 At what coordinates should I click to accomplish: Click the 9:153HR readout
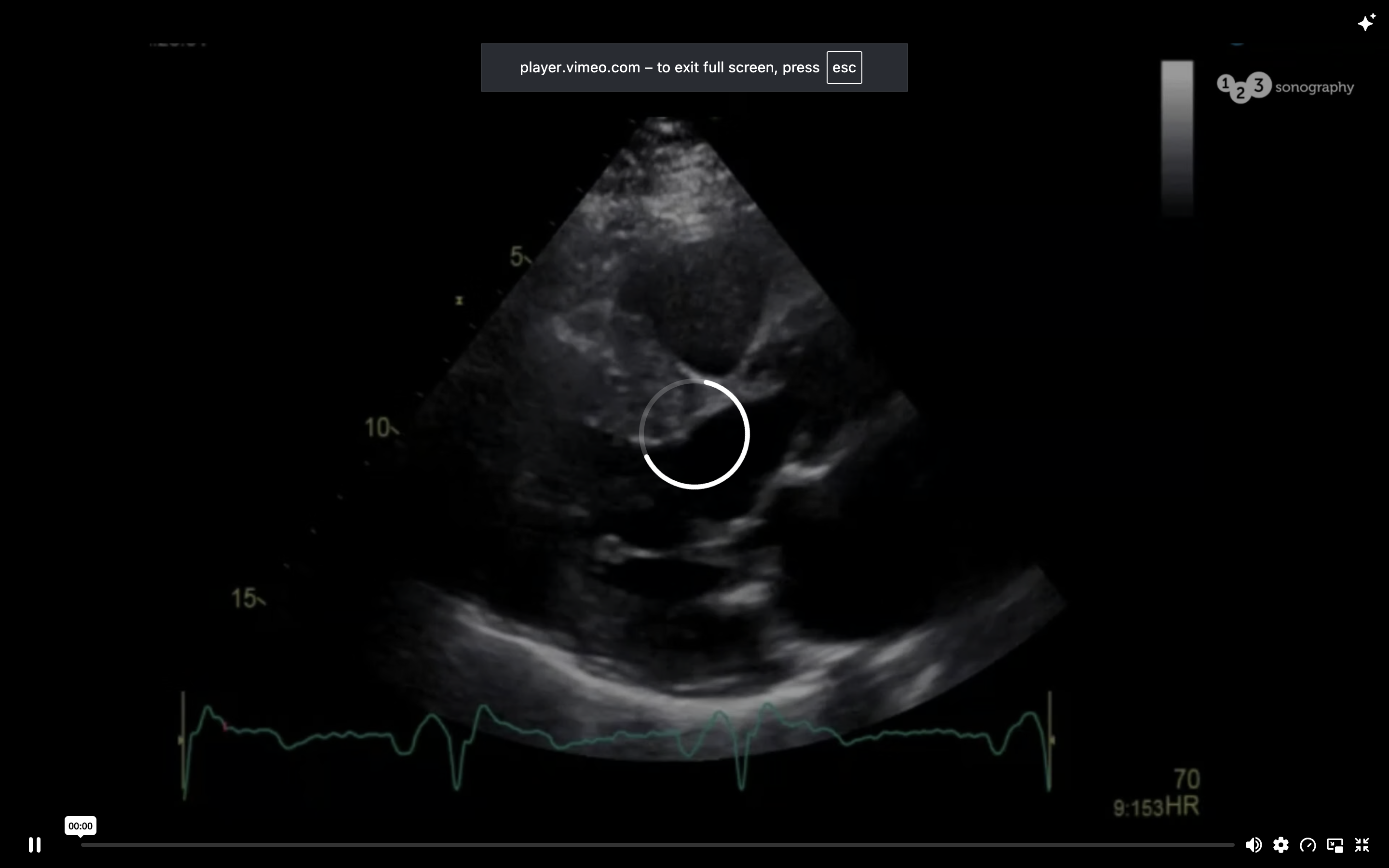1156,807
